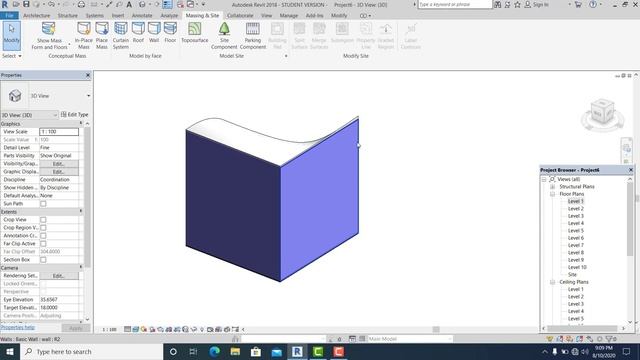This screenshot has height=360, width=640.
Task: Switch to the Structure tab
Action: [x=68, y=16]
